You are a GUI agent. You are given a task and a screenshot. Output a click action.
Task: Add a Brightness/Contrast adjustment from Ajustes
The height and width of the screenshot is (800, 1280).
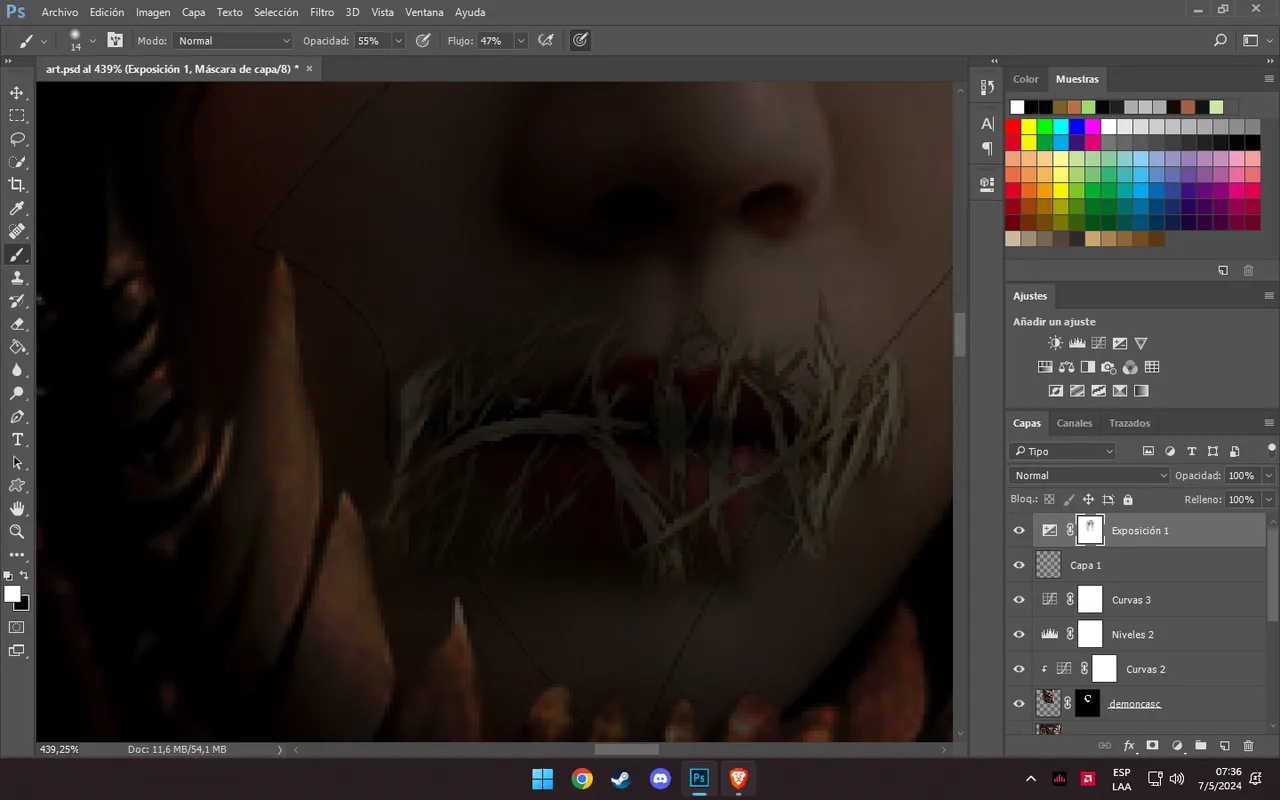1056,343
